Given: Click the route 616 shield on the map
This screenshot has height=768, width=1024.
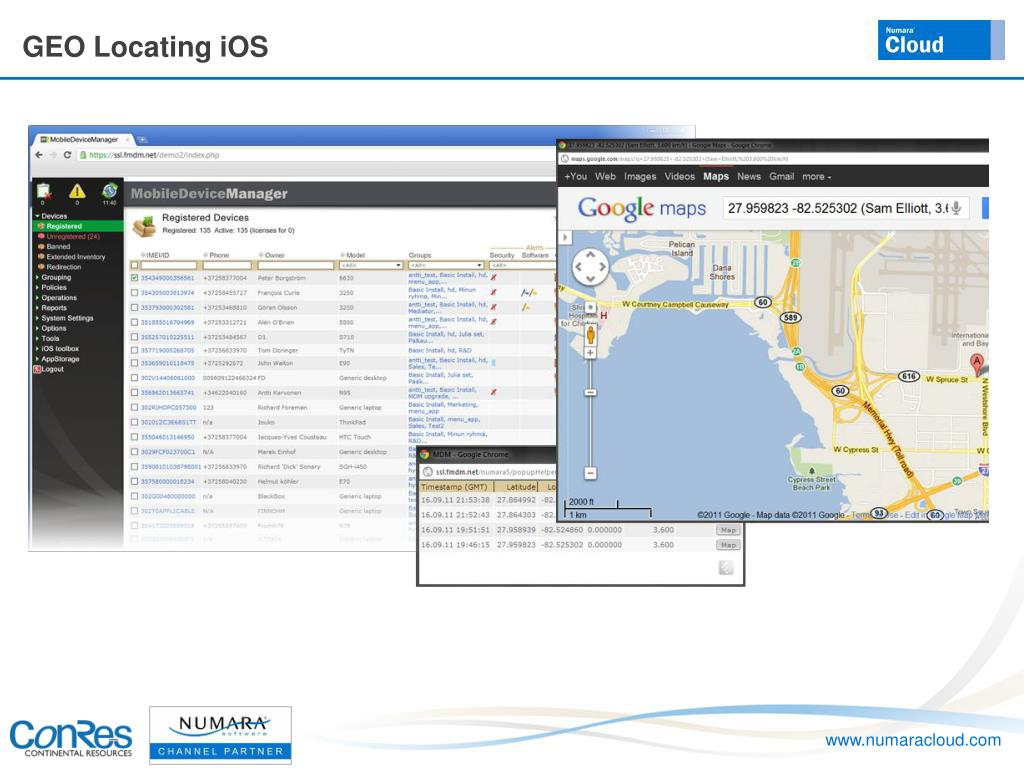Looking at the screenshot, I should tap(908, 376).
